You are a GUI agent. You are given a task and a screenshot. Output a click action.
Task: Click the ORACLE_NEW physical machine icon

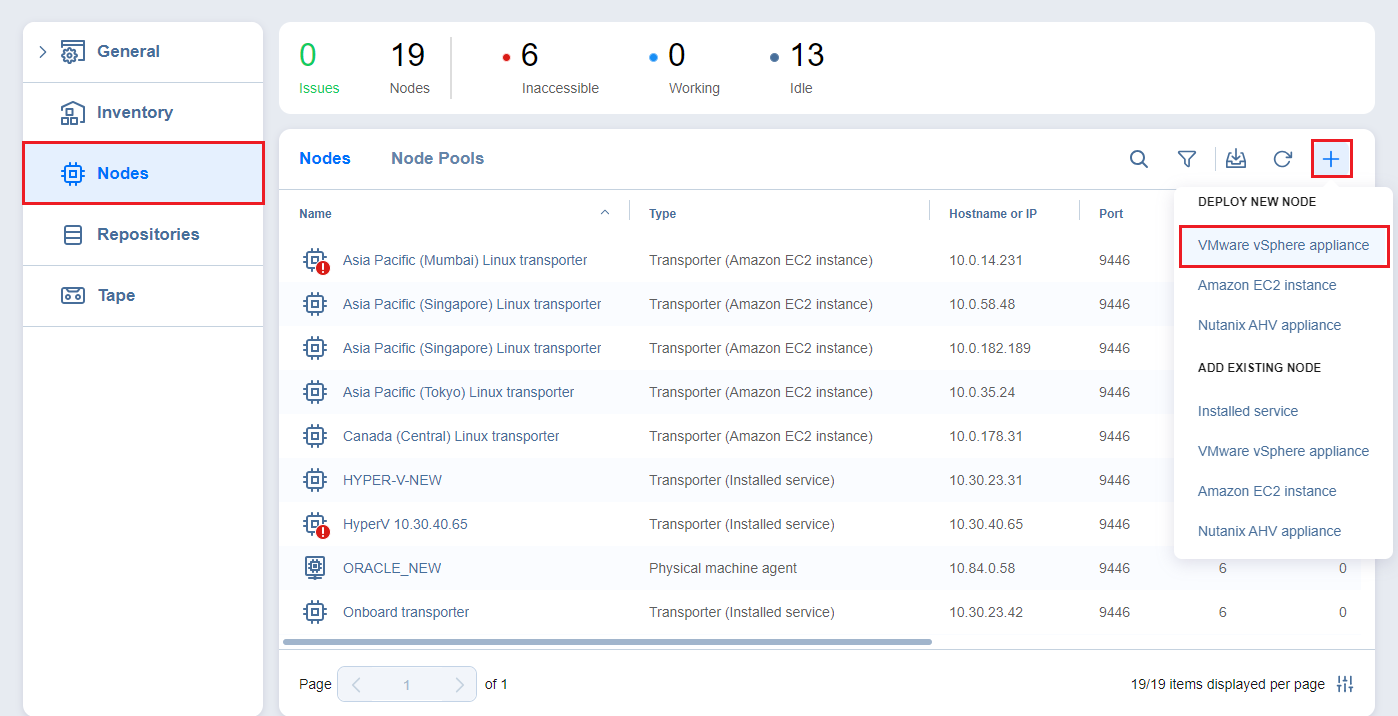pyautogui.click(x=315, y=568)
